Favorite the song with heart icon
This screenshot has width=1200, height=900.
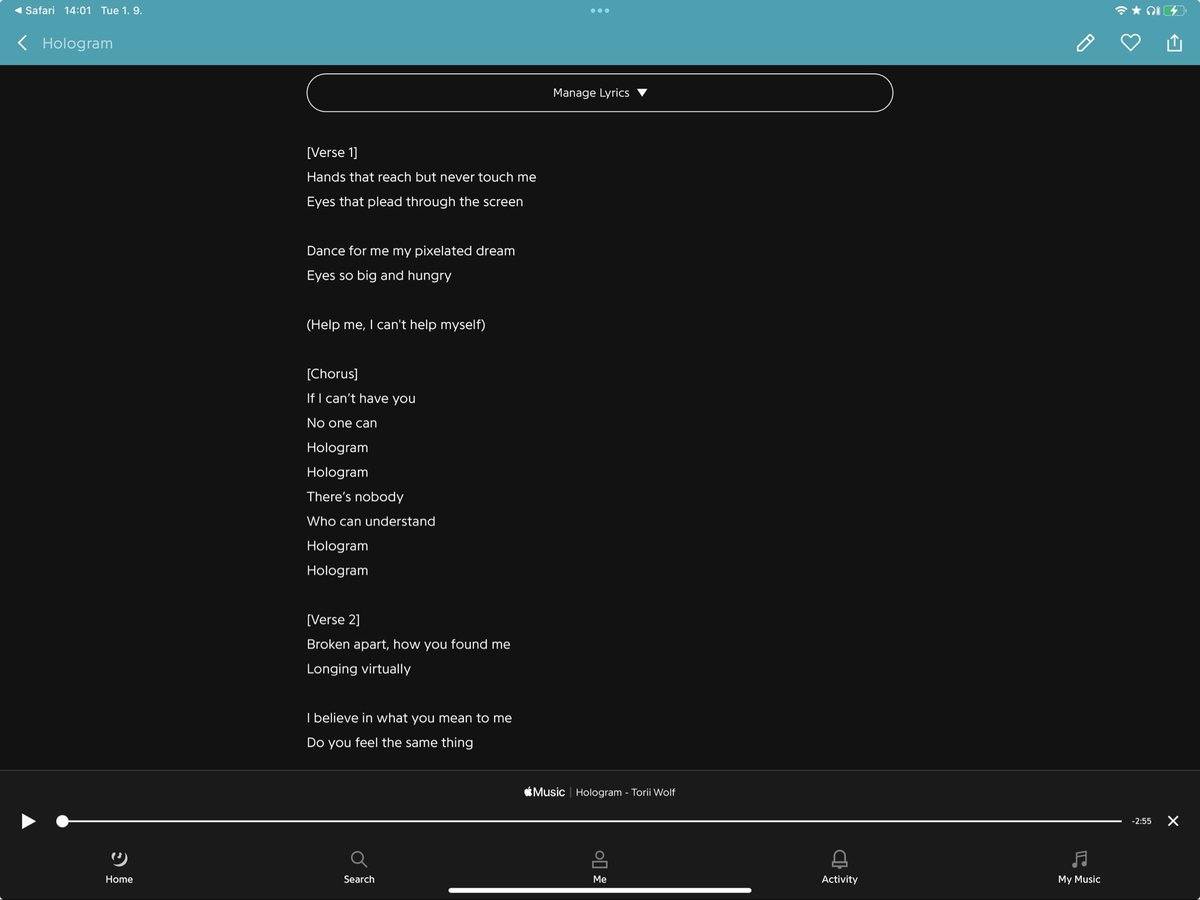click(1130, 43)
